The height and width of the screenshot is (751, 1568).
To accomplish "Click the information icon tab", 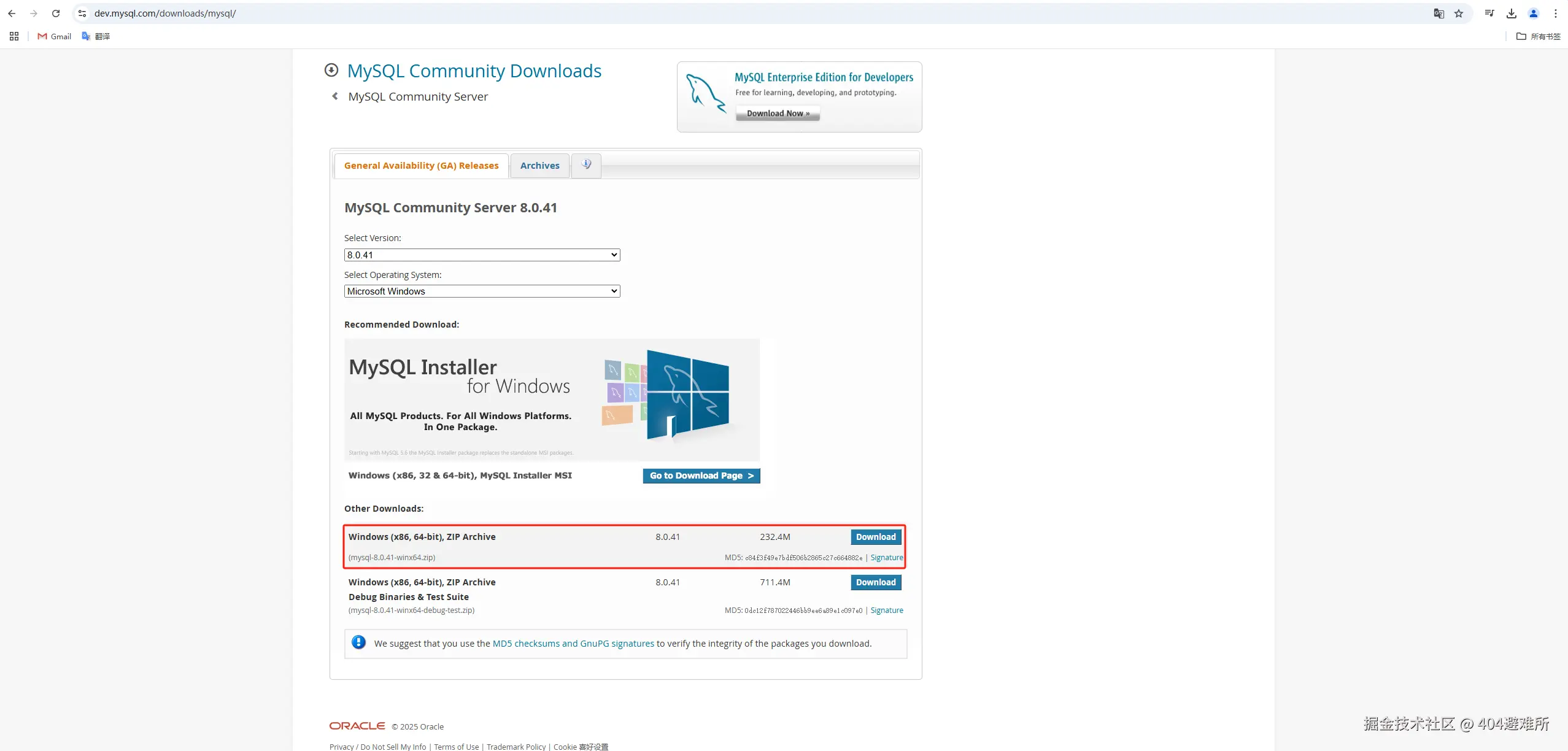I will [586, 164].
